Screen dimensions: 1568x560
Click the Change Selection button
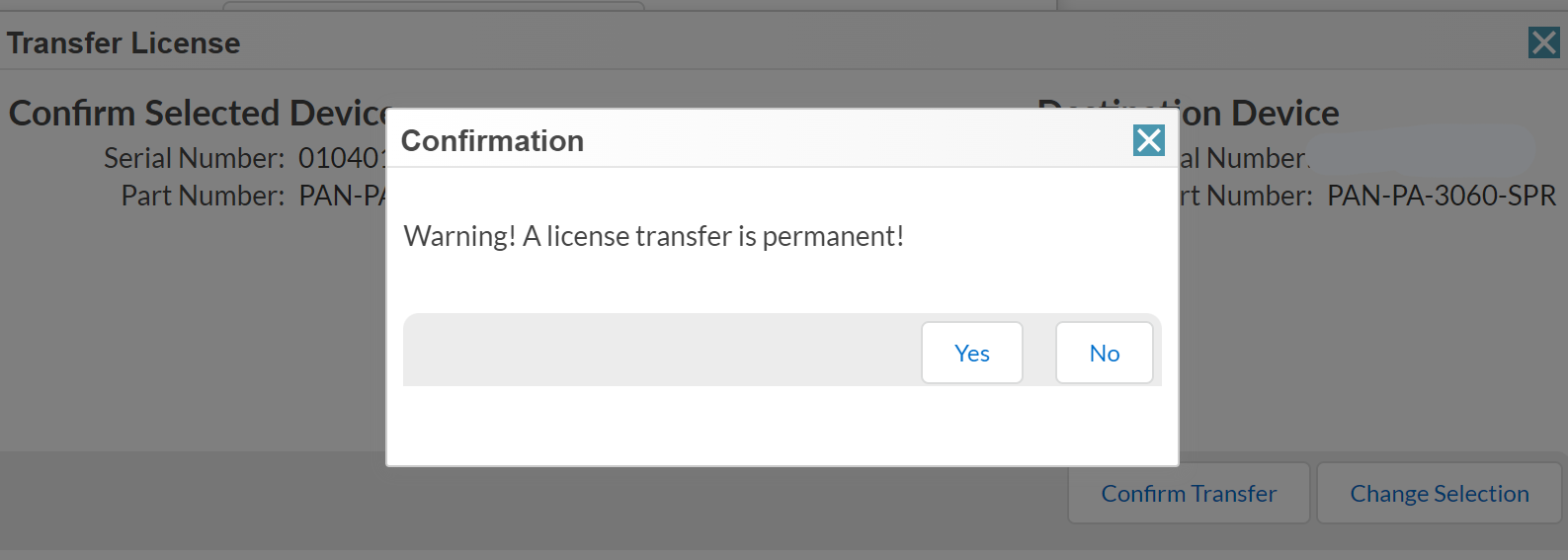click(1439, 493)
